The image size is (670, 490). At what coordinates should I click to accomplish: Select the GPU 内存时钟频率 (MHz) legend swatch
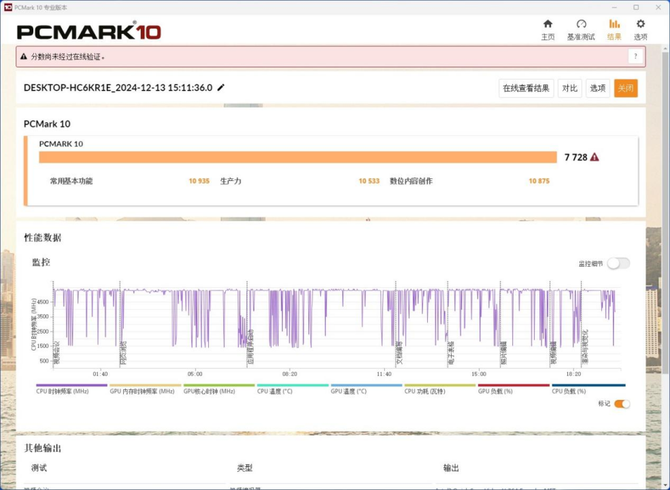145,385
